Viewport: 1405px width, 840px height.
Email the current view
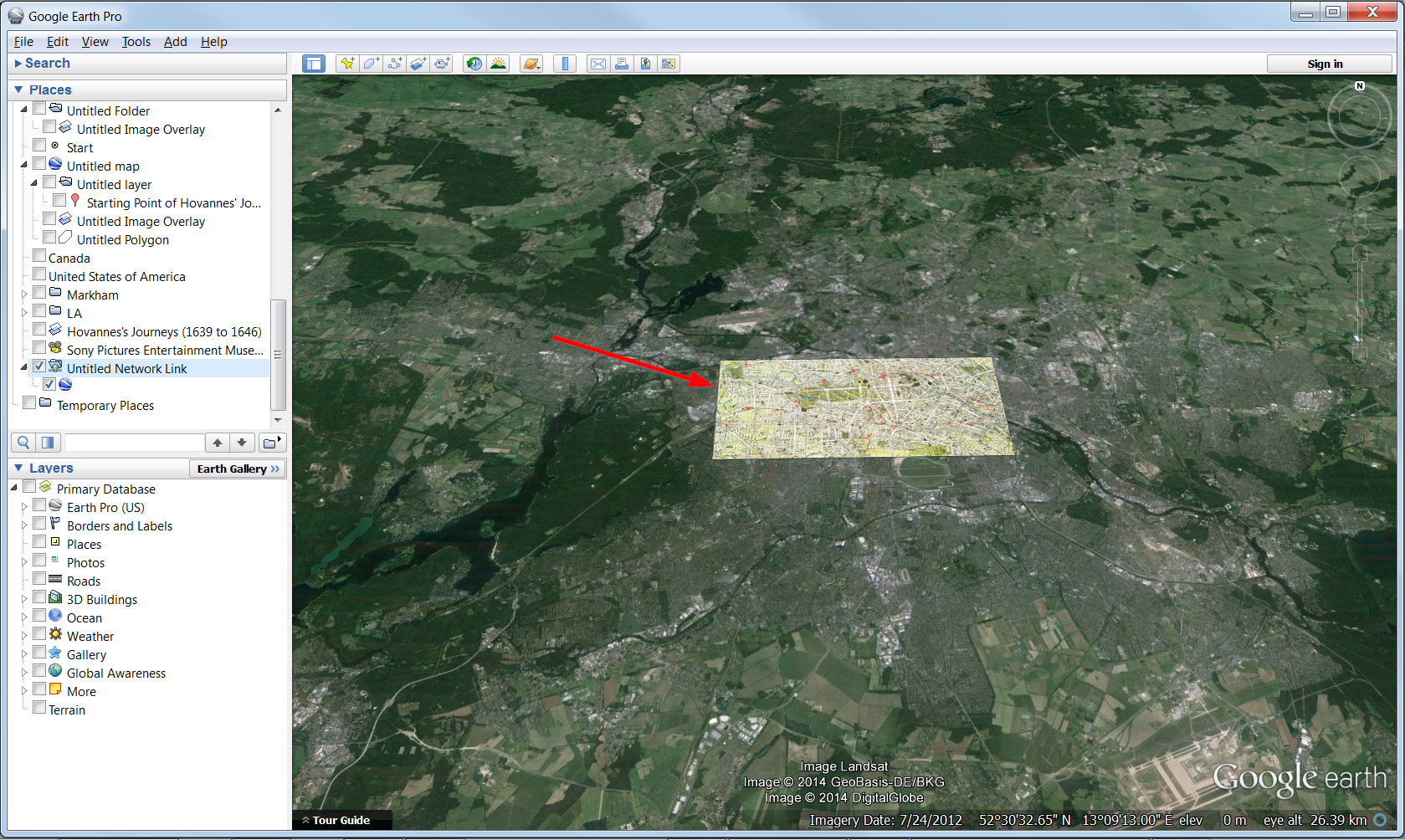597,64
